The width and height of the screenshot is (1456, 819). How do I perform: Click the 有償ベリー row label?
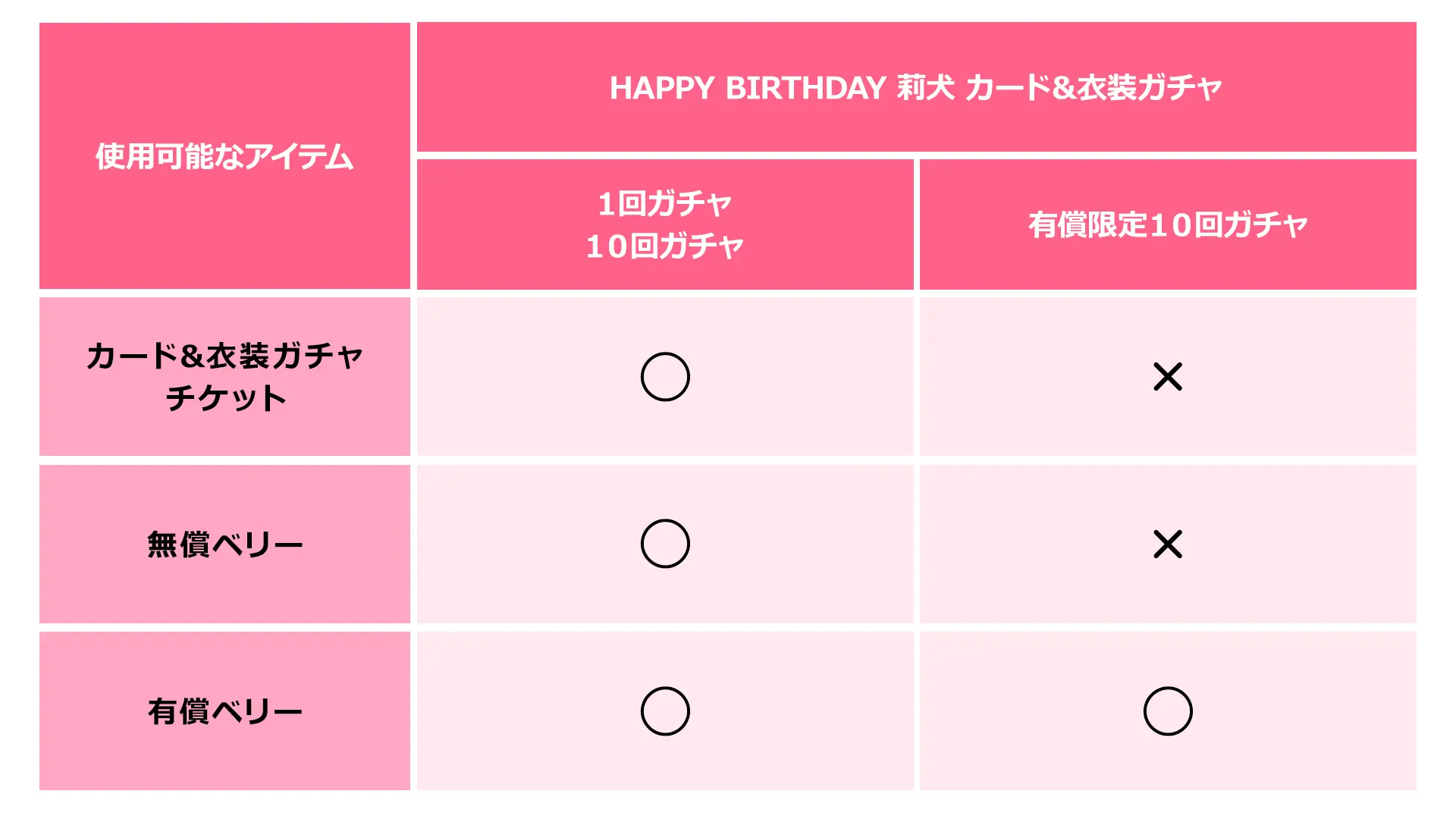[x=224, y=711]
